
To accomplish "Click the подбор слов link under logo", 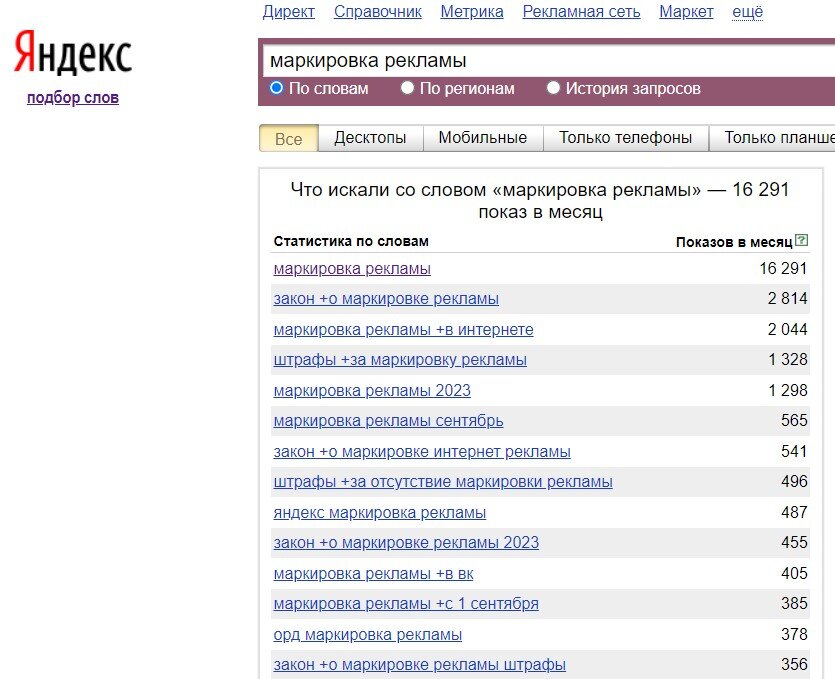I will coord(73,98).
